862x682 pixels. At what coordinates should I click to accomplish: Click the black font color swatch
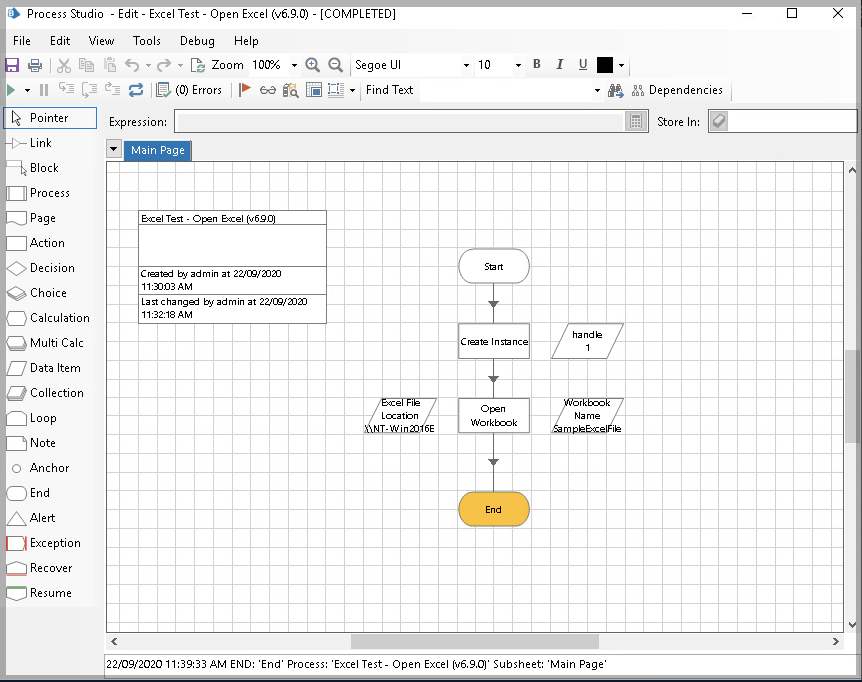coord(605,65)
